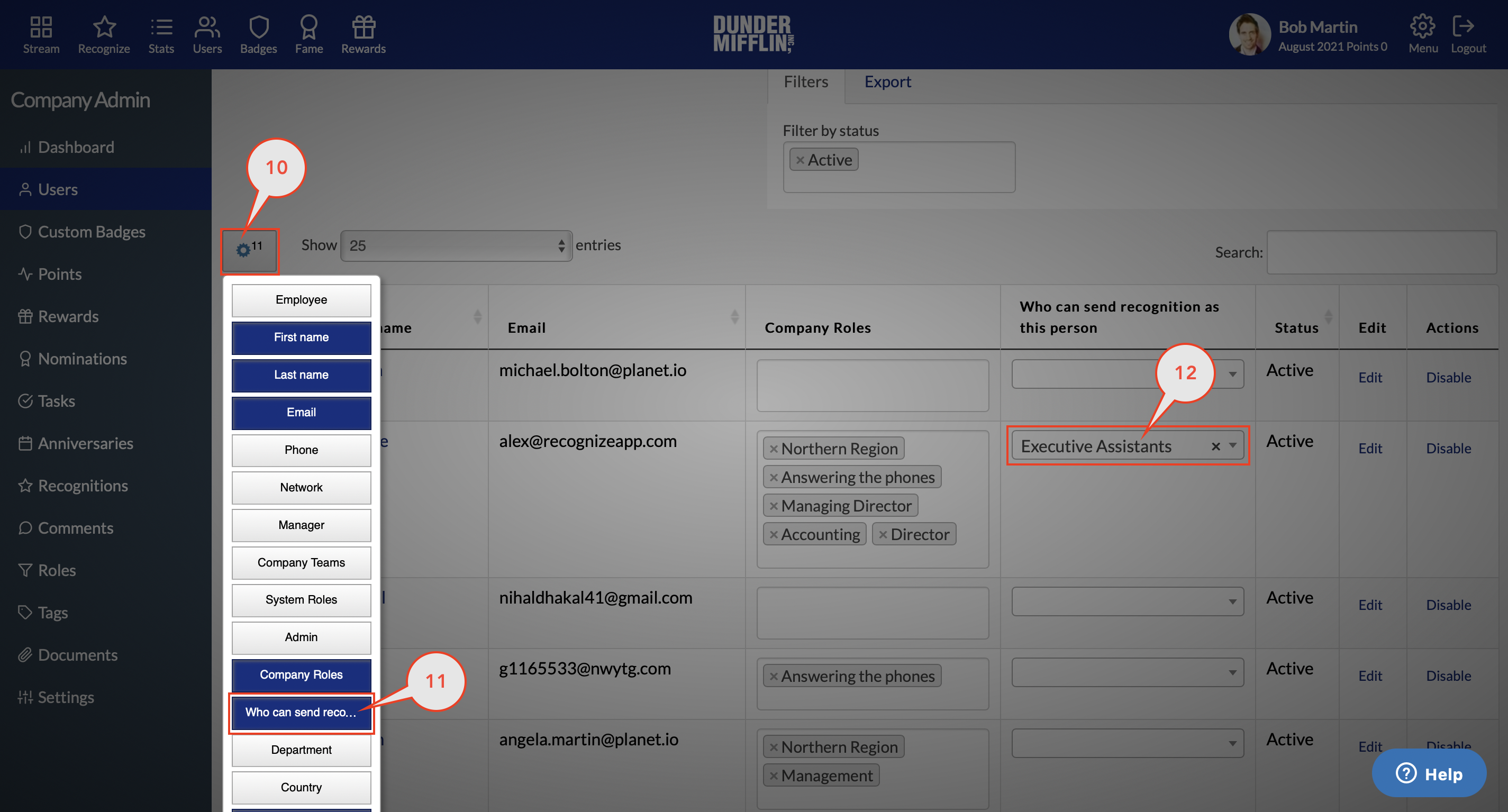Open the Executive Assistants dropdown arrow
The image size is (1508, 812).
(x=1232, y=445)
